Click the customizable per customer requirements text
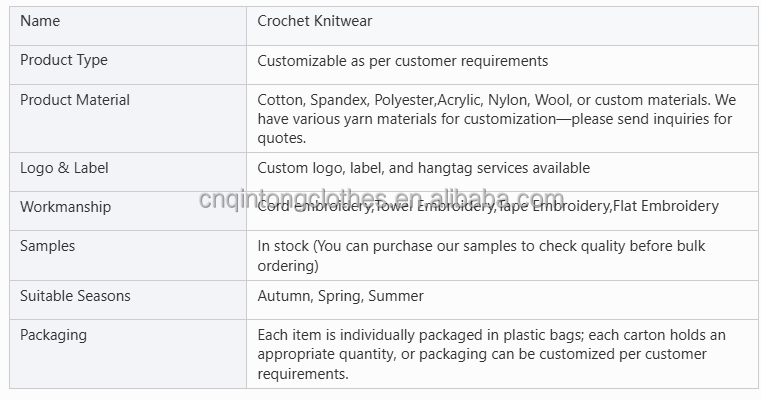 (x=402, y=61)
